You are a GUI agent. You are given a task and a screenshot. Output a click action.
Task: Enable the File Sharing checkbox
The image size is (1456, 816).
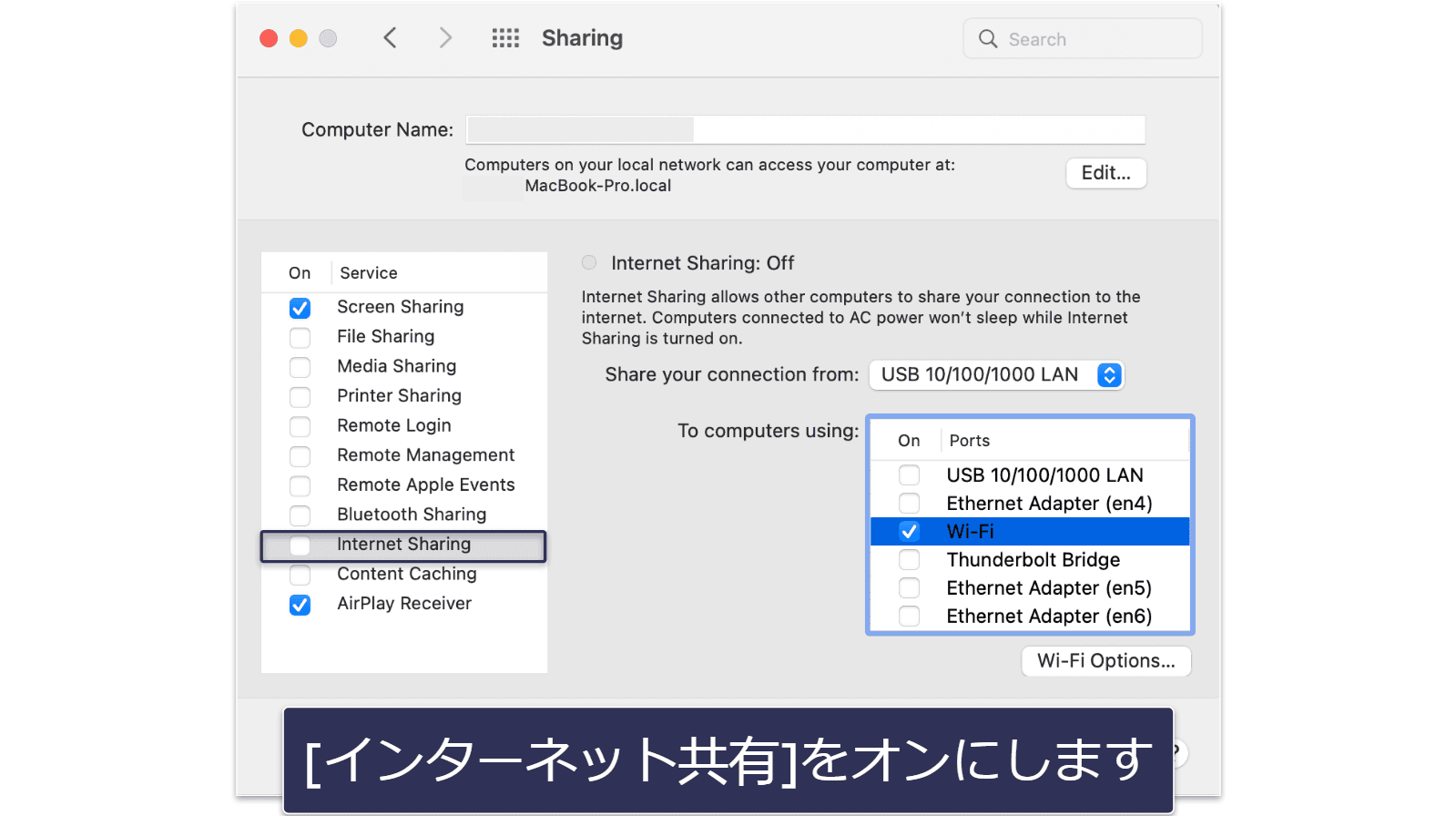(x=300, y=338)
